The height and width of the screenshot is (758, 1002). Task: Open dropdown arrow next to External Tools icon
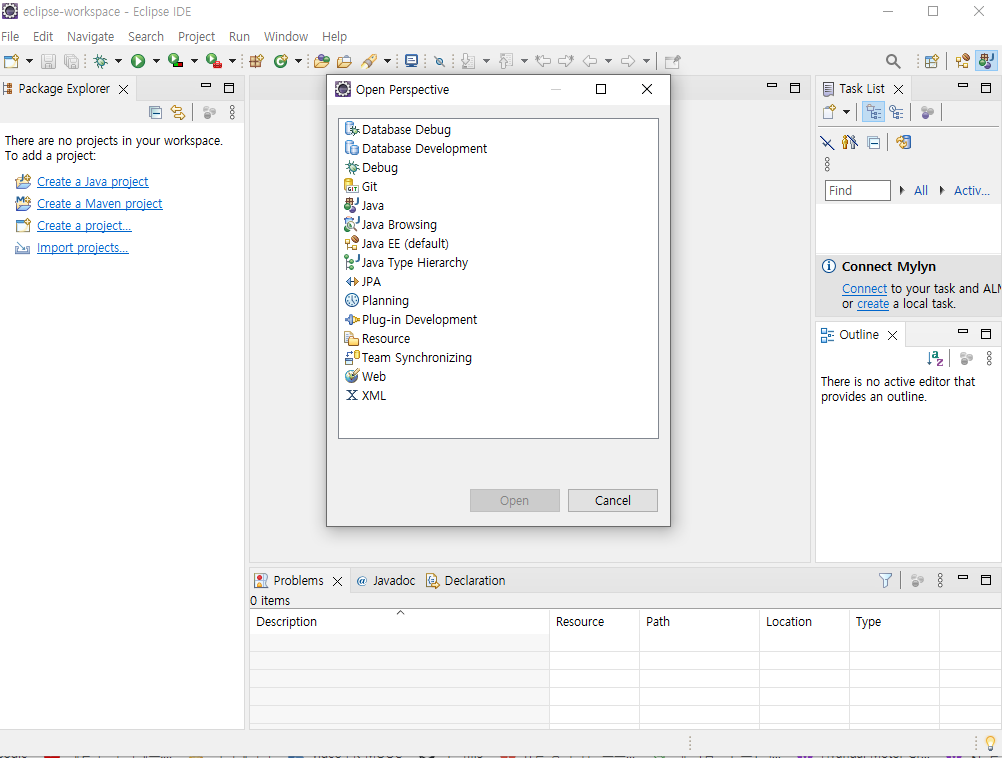pos(232,61)
